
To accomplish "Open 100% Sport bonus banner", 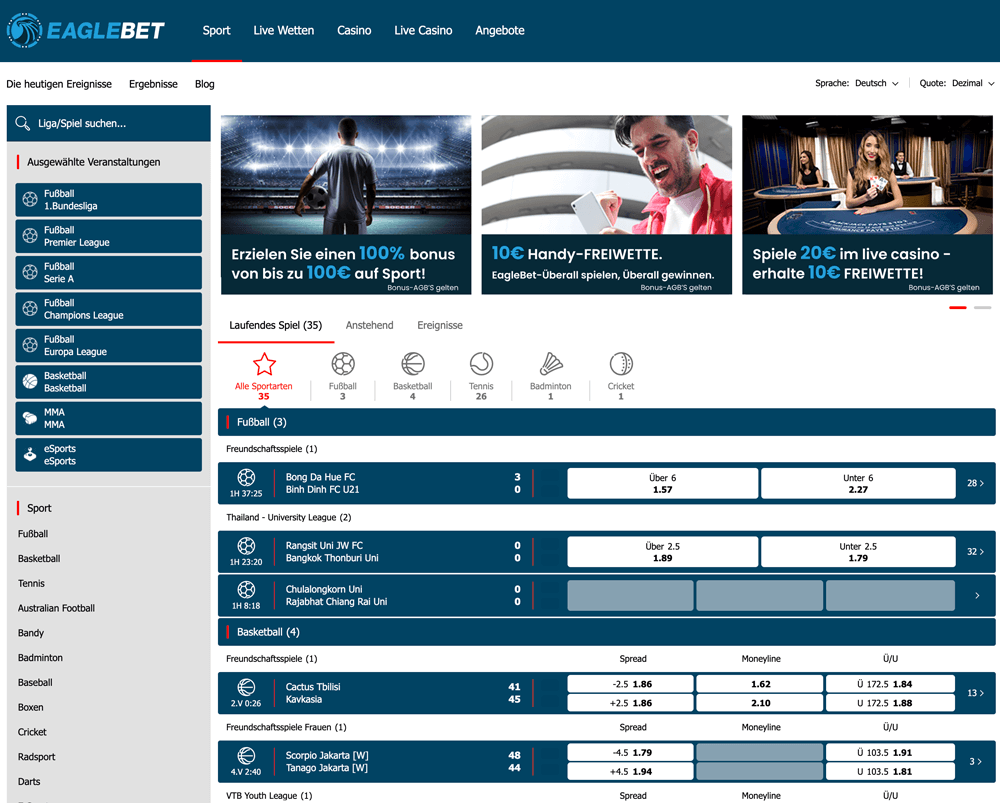I will [346, 205].
